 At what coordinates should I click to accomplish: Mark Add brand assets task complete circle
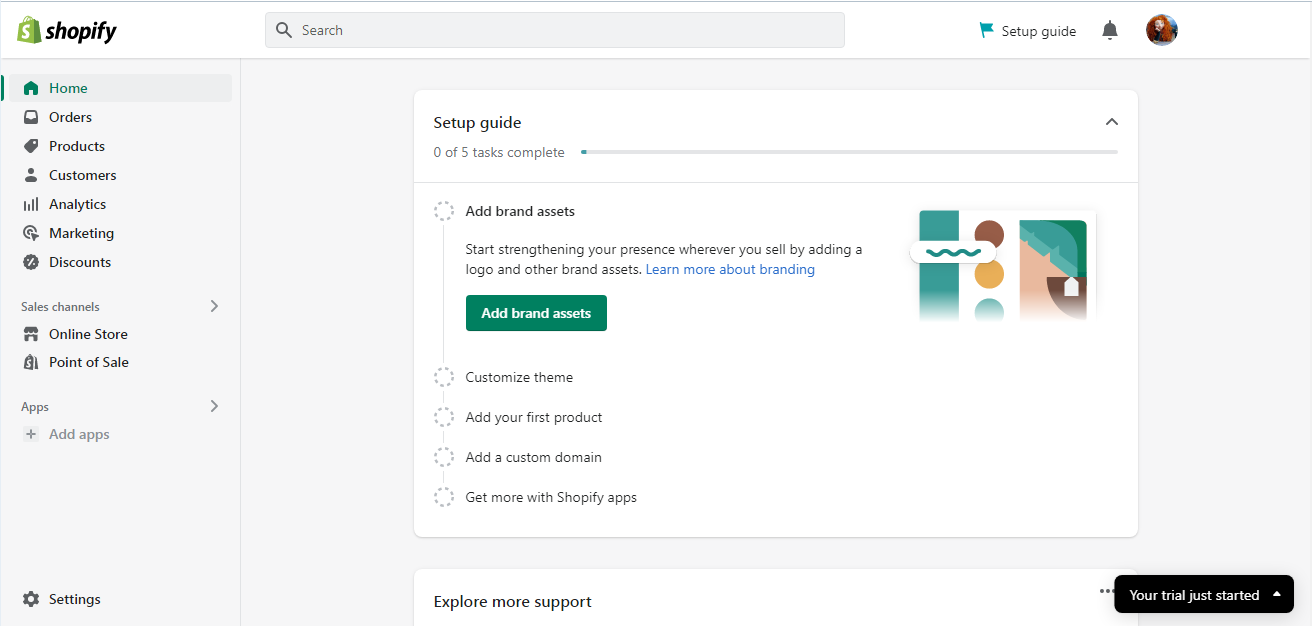point(444,211)
